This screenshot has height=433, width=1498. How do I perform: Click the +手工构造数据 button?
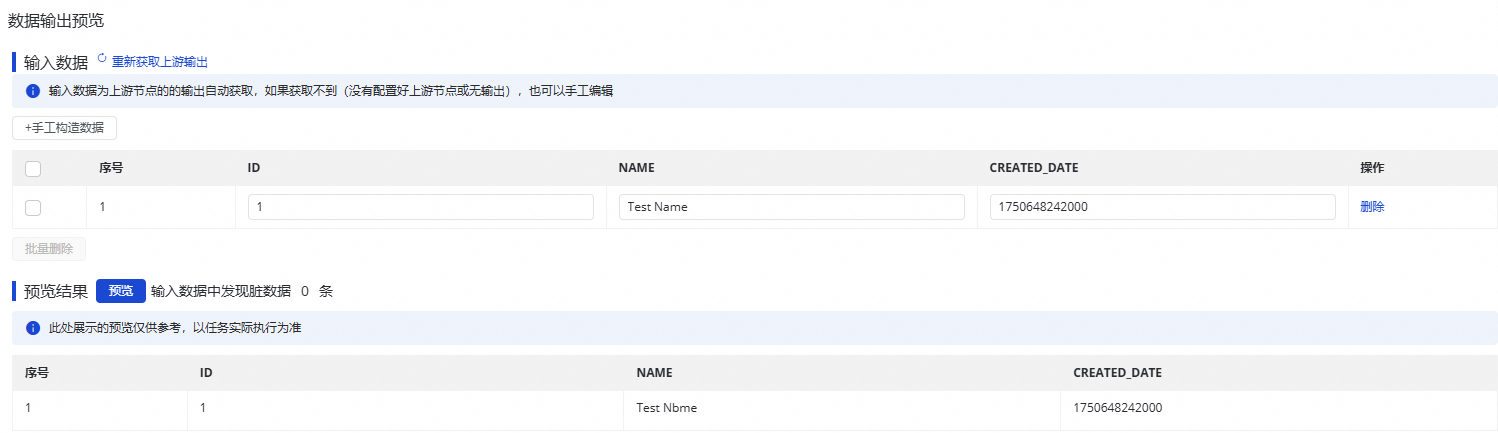(x=65, y=128)
